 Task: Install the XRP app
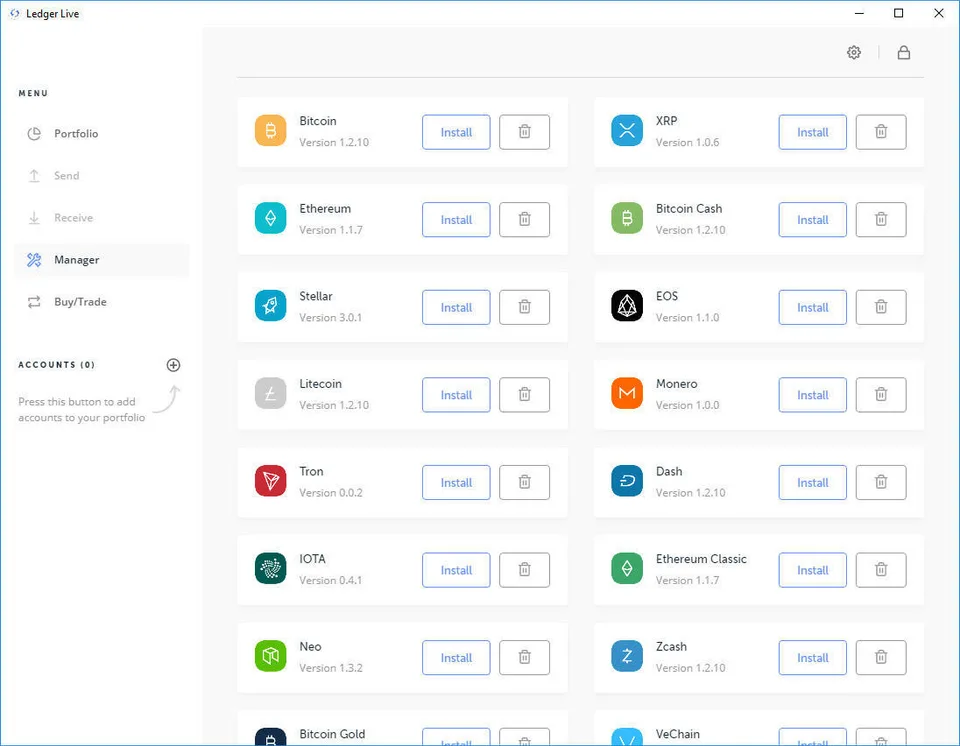click(x=812, y=132)
